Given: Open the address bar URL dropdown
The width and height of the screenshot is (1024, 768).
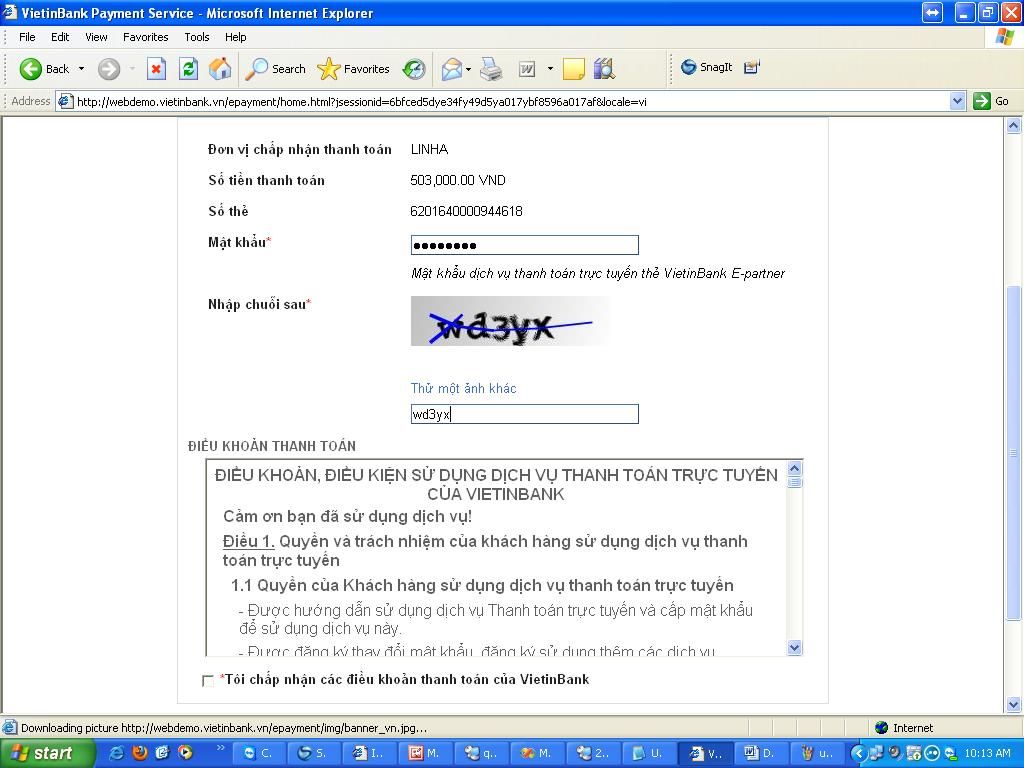Looking at the screenshot, I should [957, 101].
